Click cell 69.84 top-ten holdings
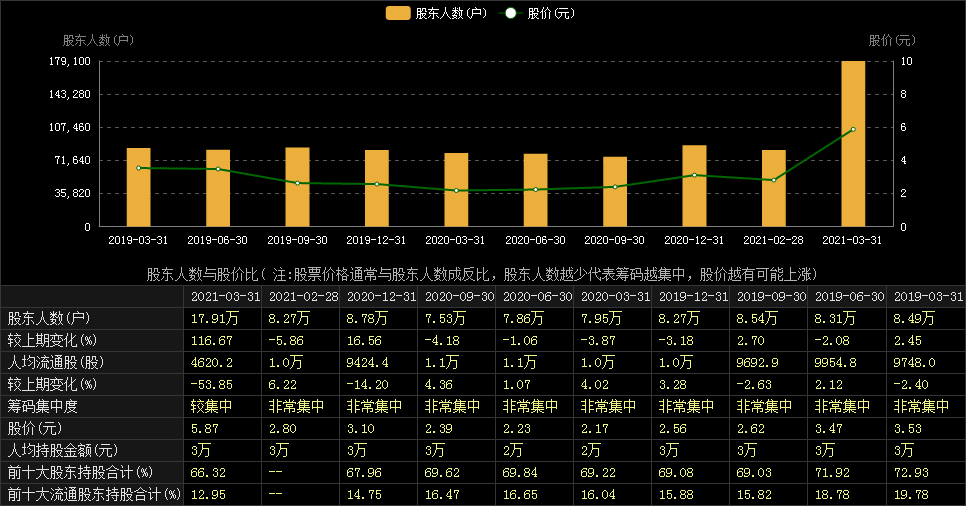 pos(520,473)
